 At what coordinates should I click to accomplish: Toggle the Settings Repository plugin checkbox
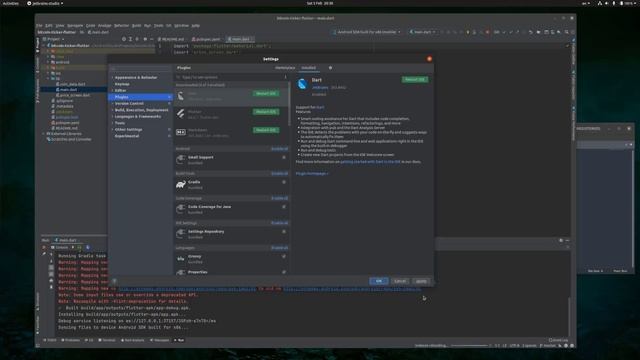point(284,231)
